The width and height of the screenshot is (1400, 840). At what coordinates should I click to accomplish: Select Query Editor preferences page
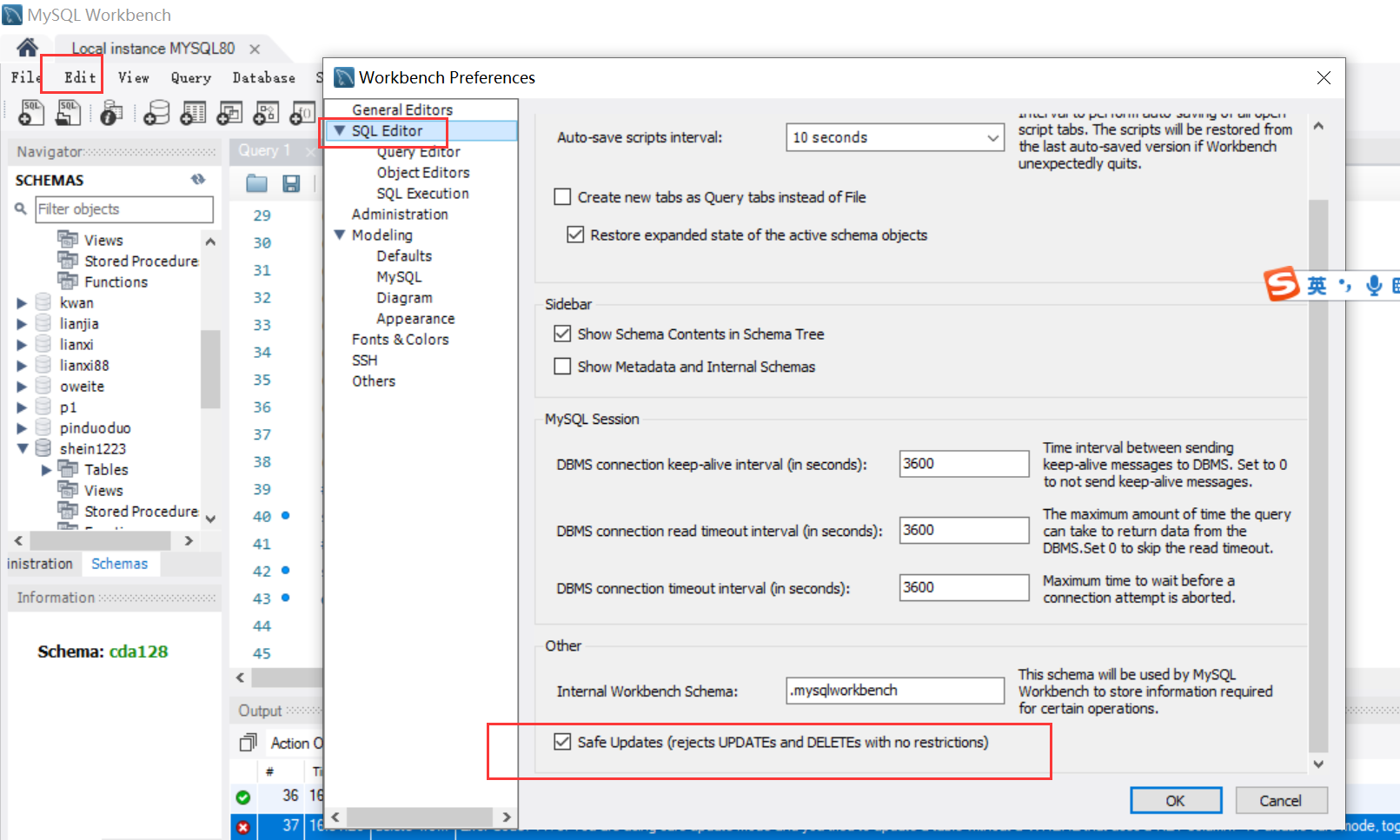pyautogui.click(x=418, y=152)
